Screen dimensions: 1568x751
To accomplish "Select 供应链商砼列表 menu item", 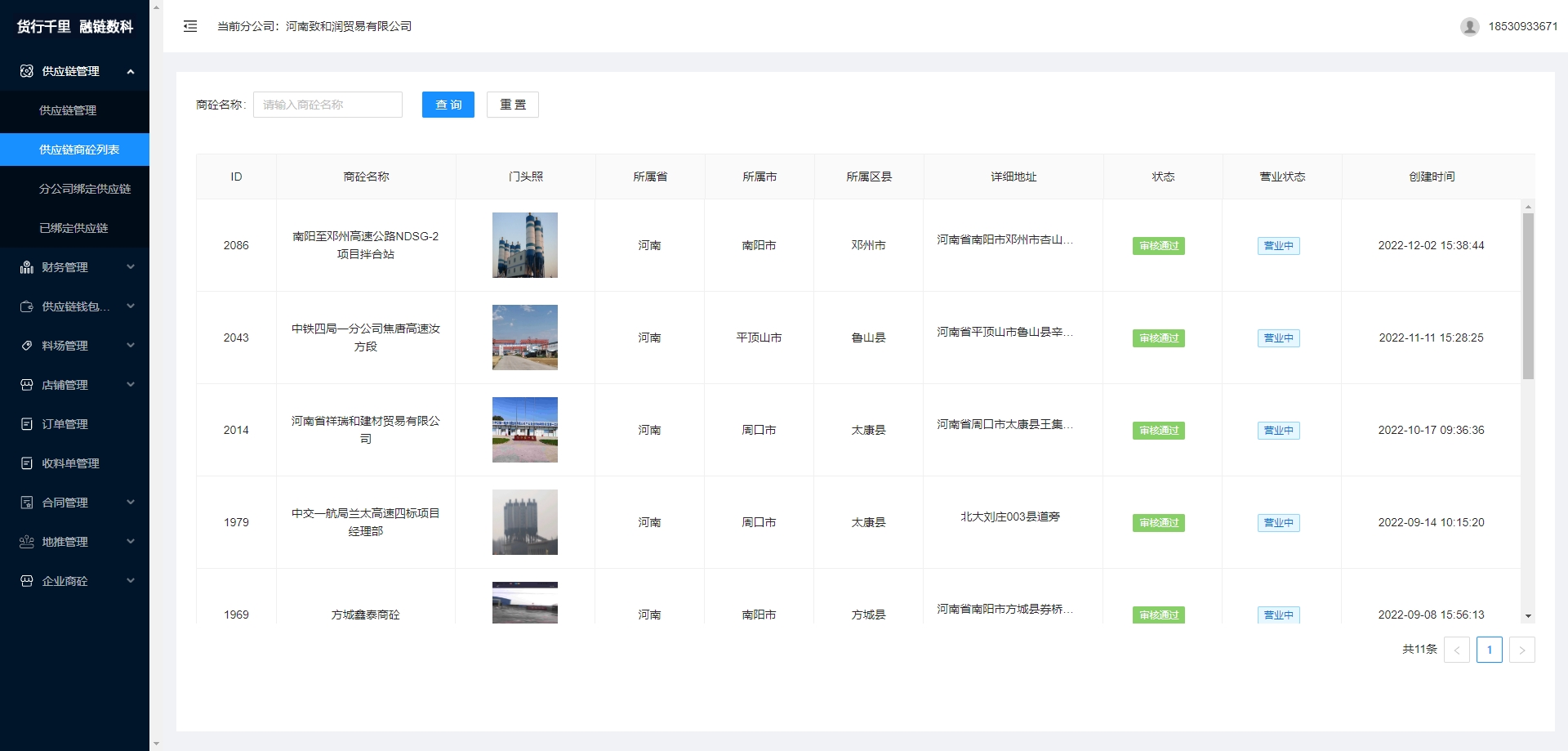I will [74, 150].
